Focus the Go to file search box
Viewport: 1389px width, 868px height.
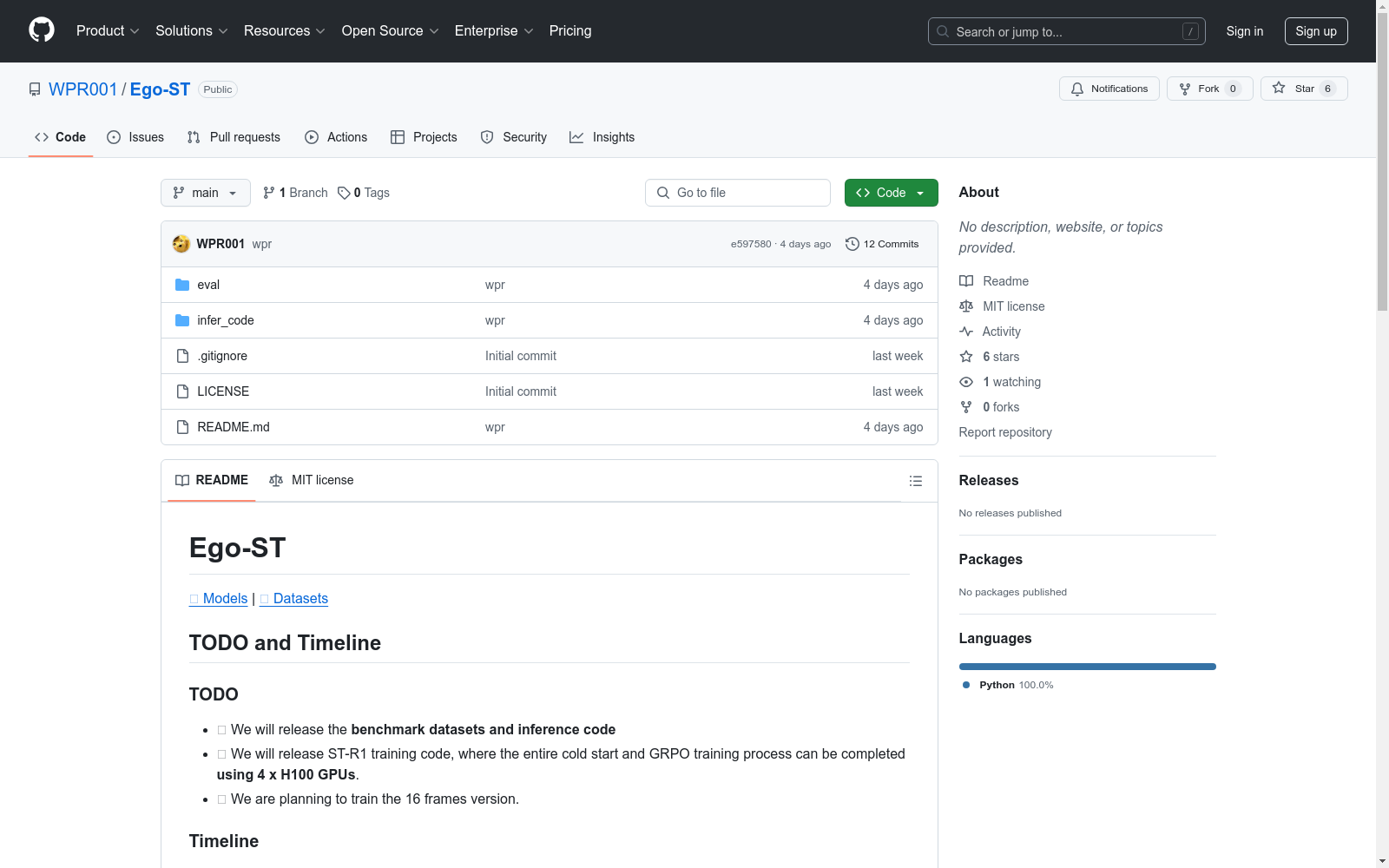tap(738, 193)
